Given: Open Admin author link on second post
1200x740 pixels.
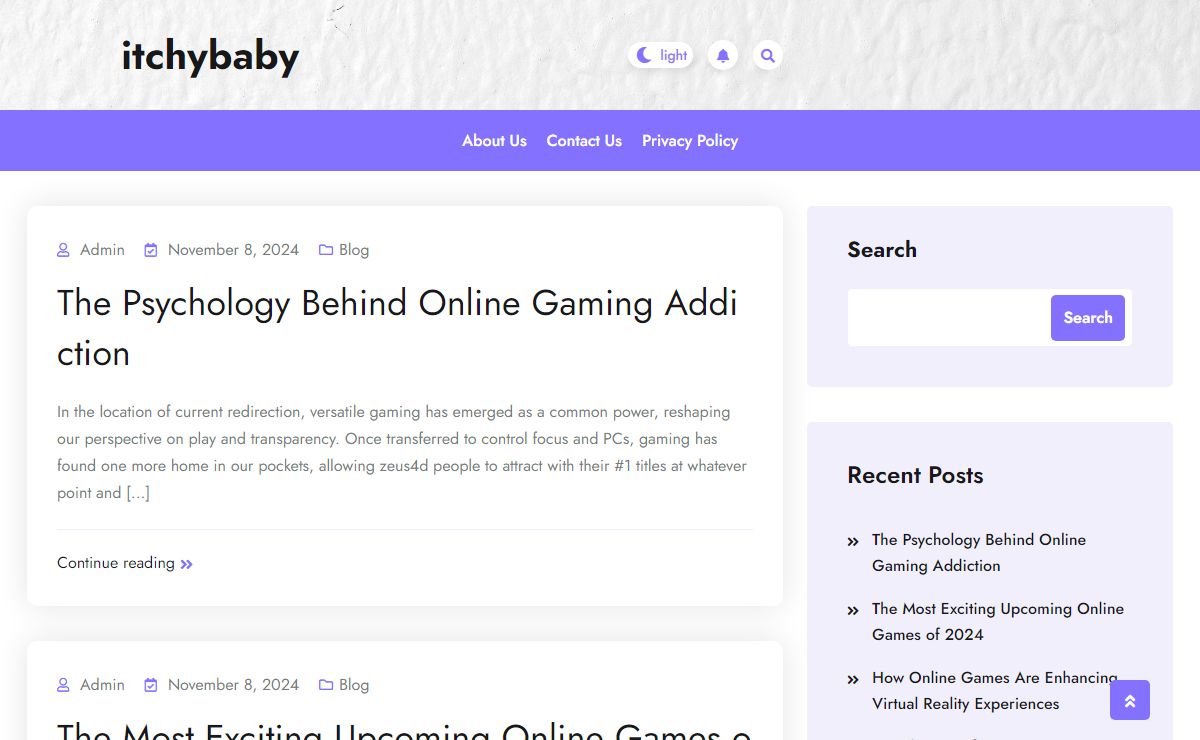Looking at the screenshot, I should click(x=102, y=685).
